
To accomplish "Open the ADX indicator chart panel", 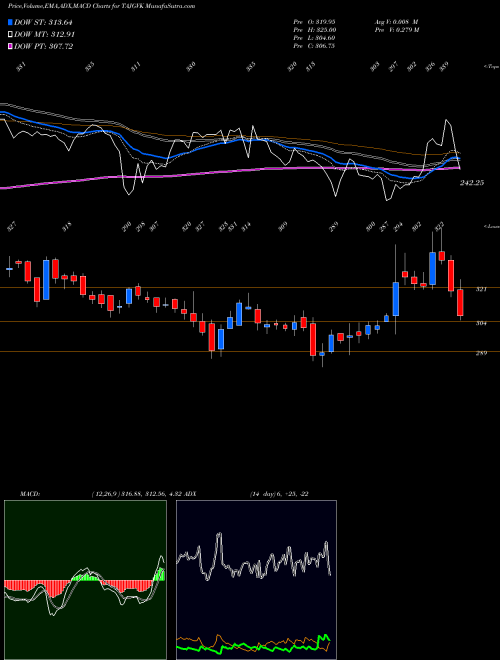I will coord(256,580).
